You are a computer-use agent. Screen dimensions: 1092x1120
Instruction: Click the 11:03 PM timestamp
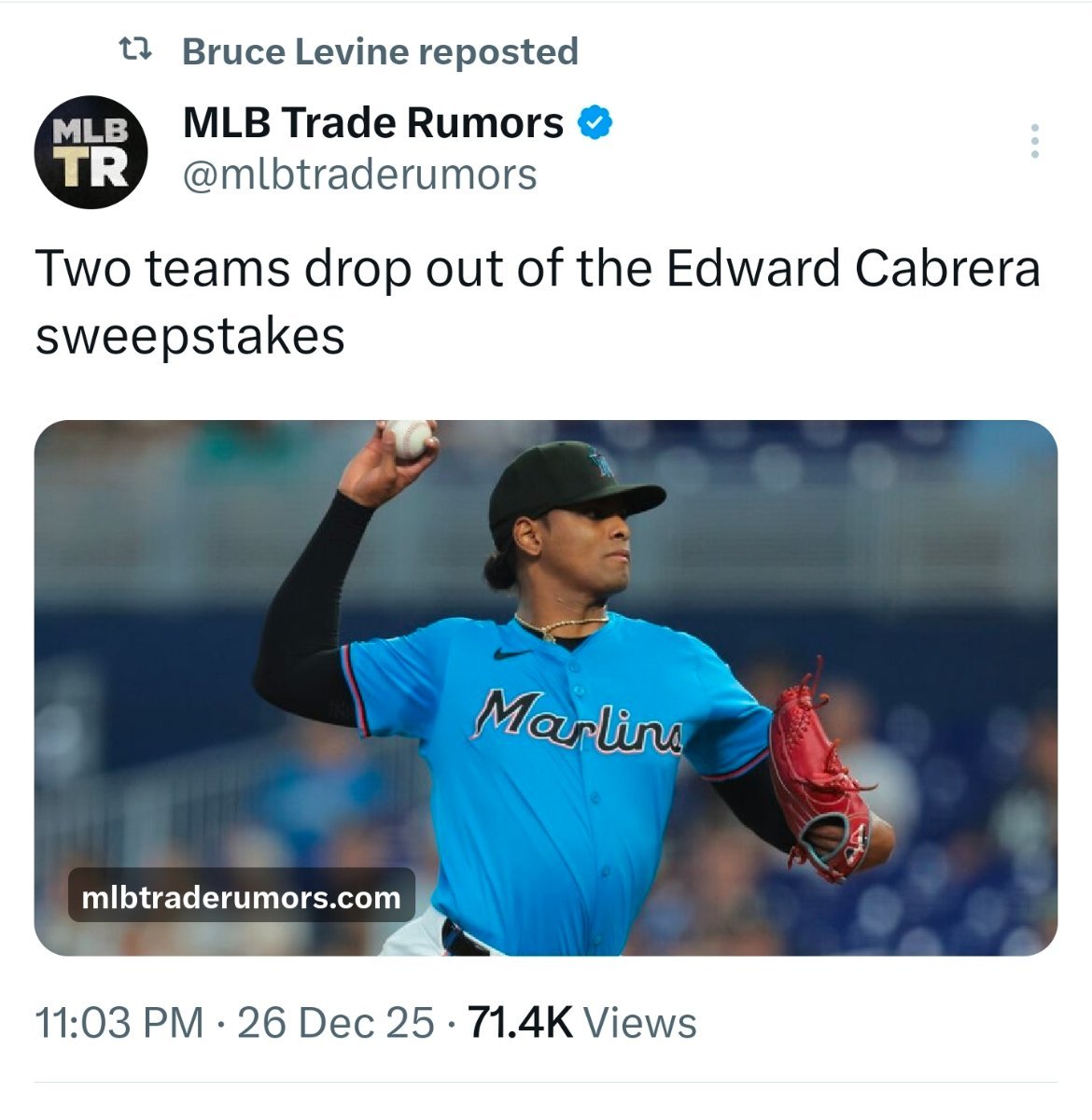(x=119, y=1022)
